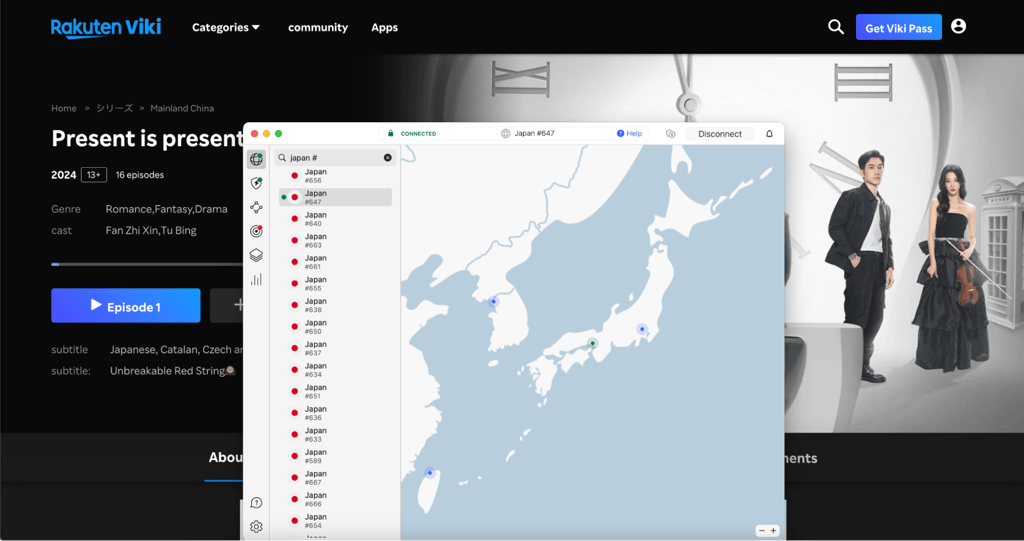Open Dark Web Monitor target icon
The image size is (1024, 541).
(256, 231)
